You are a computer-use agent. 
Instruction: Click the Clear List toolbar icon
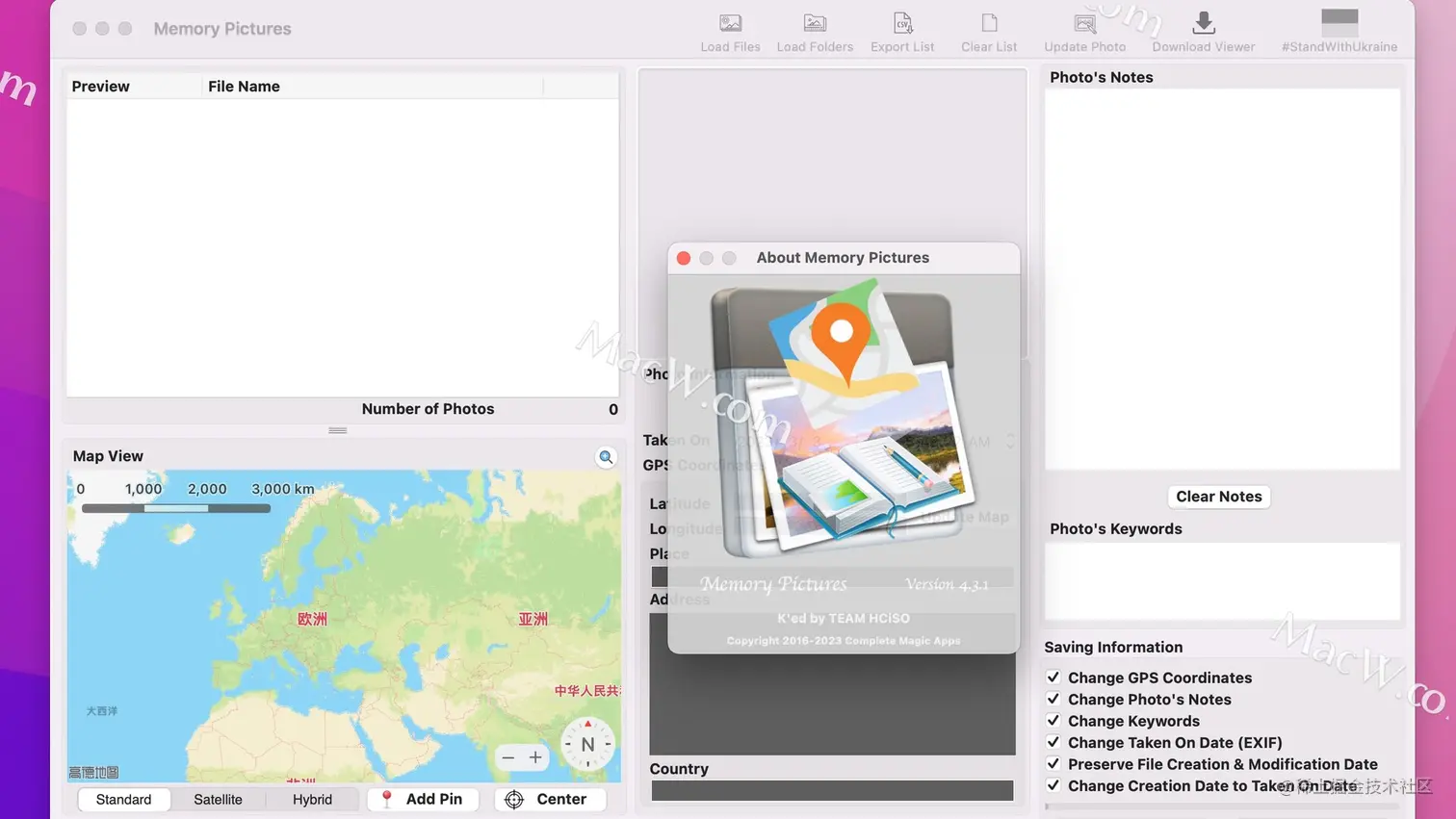point(989,23)
